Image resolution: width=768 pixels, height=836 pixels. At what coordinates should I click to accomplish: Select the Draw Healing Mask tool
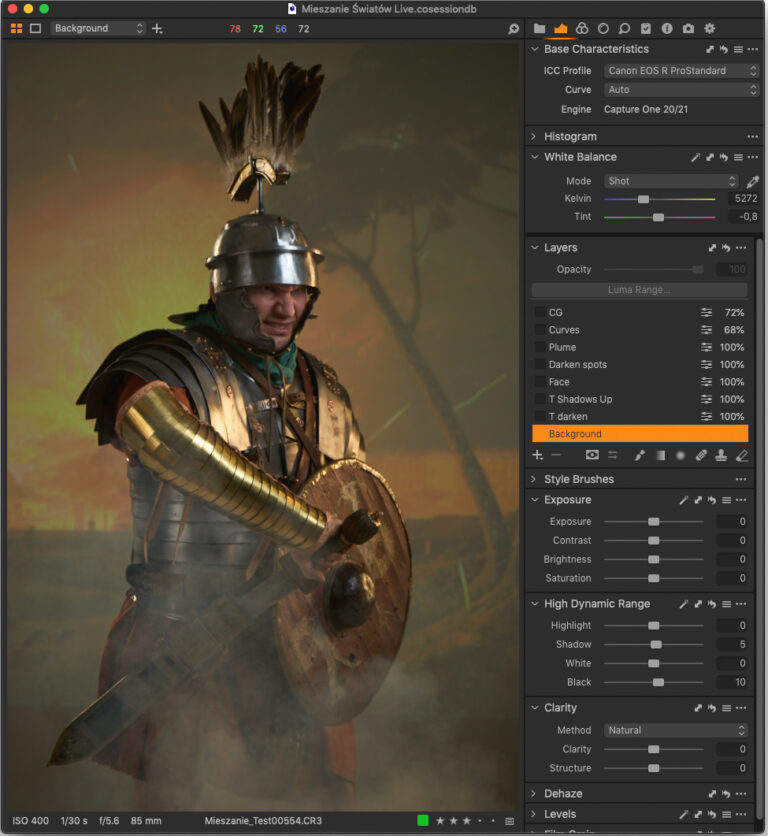tap(701, 455)
